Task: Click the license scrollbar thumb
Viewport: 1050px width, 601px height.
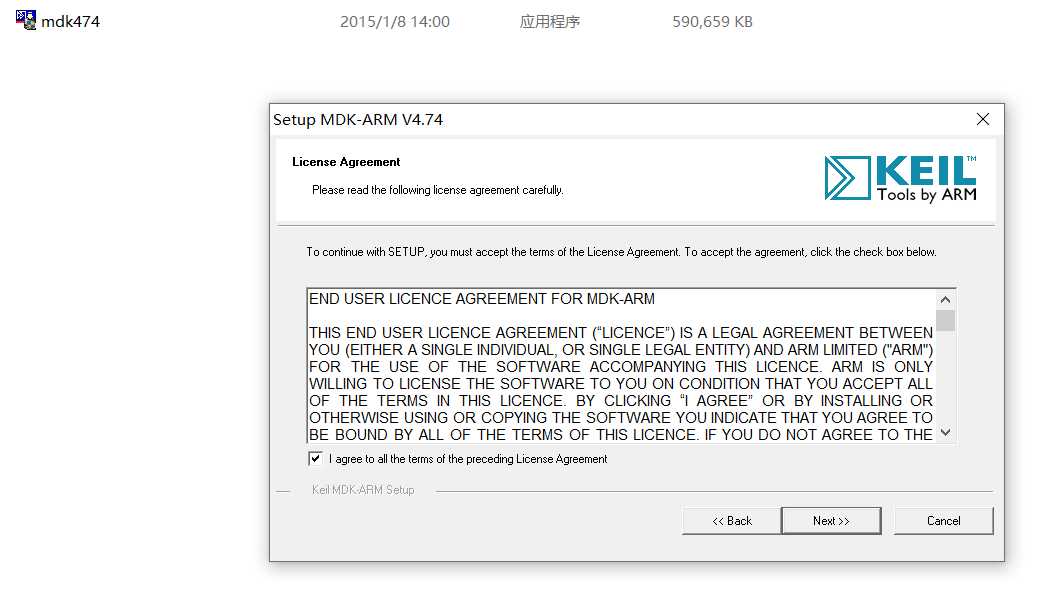Action: 945,320
